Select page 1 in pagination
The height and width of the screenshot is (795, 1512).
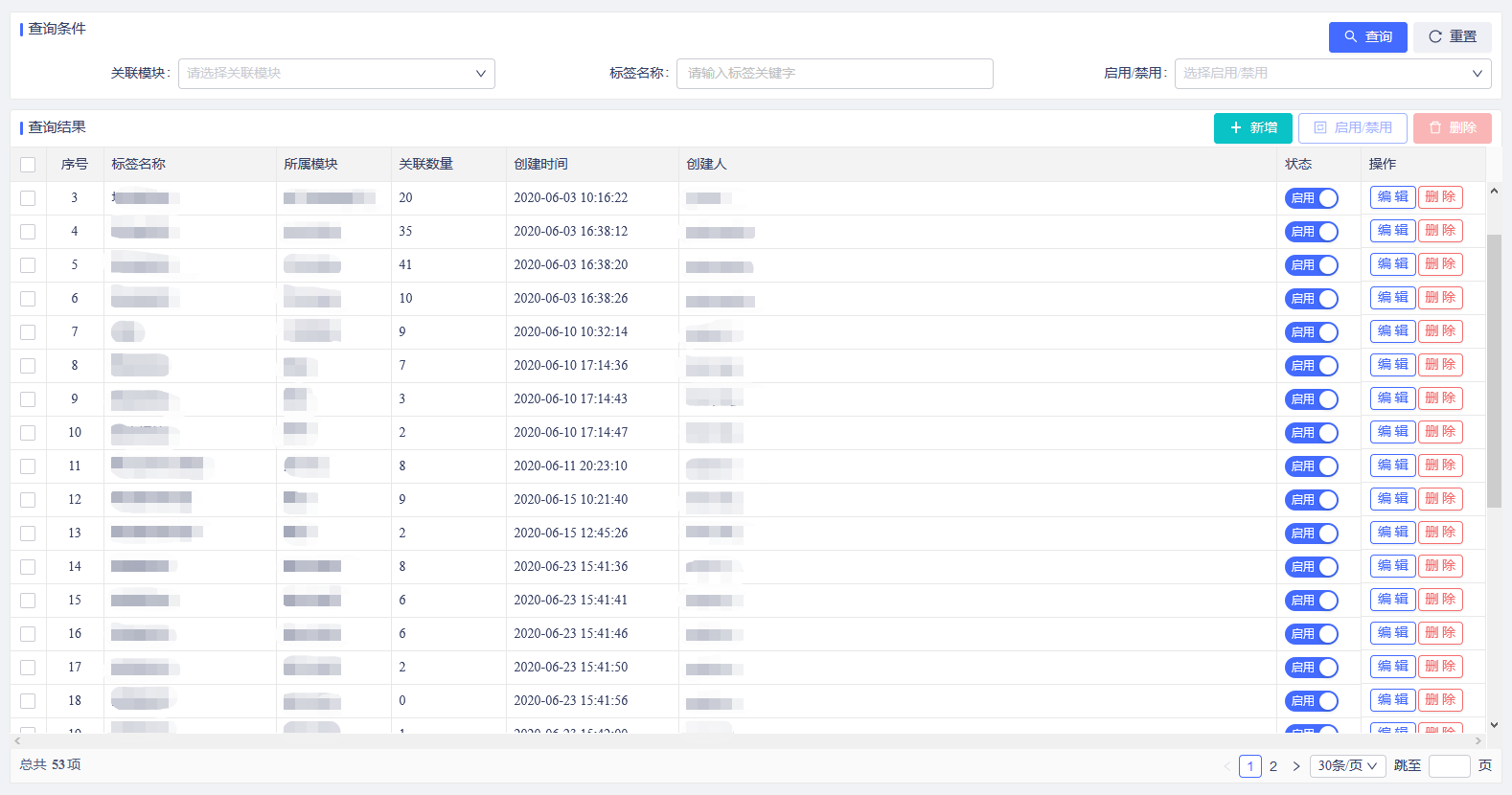pos(1250,766)
